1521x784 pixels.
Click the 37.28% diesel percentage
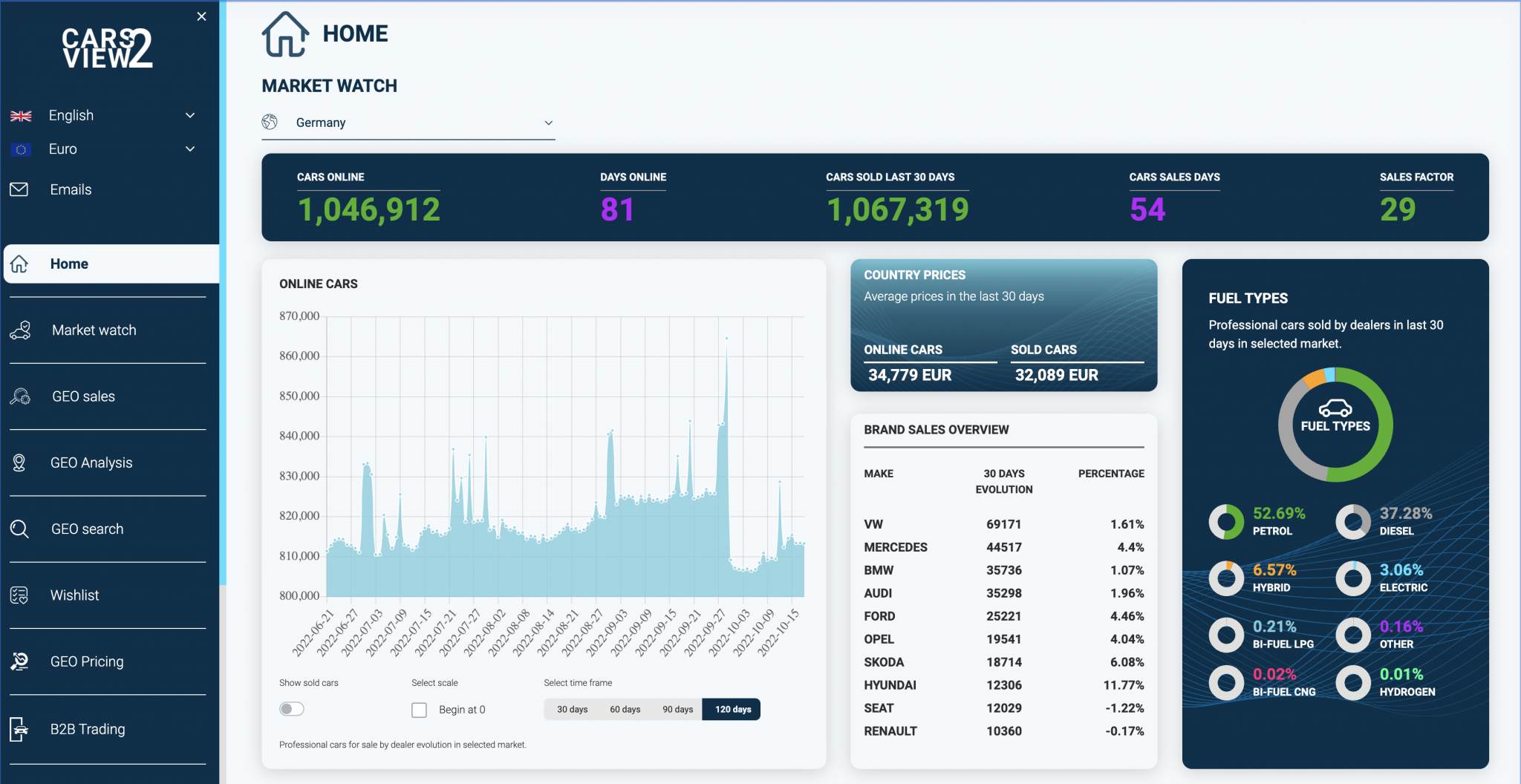(x=1406, y=513)
